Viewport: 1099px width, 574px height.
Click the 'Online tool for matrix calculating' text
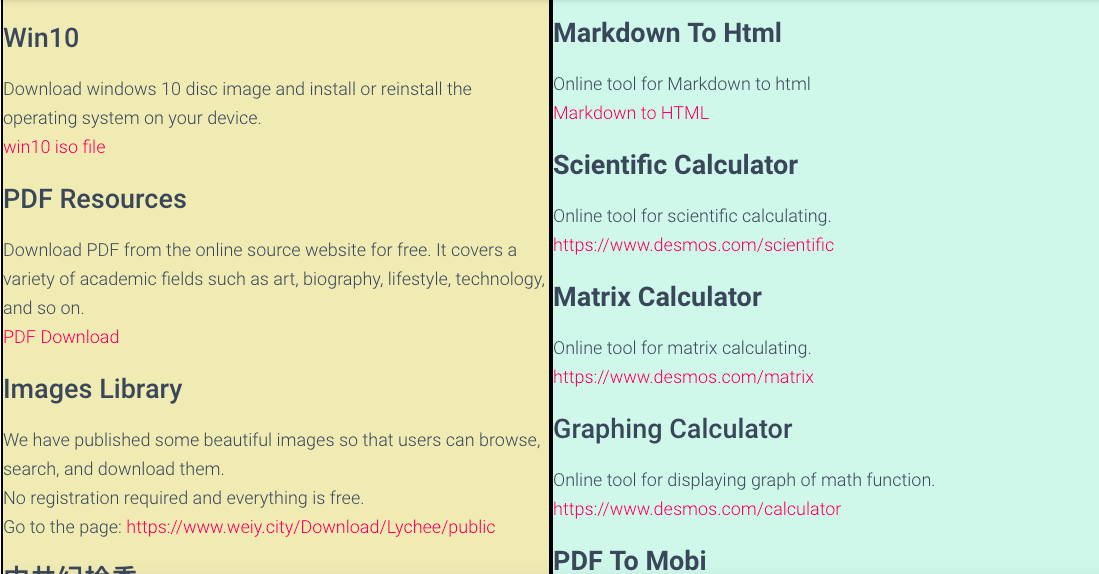click(682, 348)
